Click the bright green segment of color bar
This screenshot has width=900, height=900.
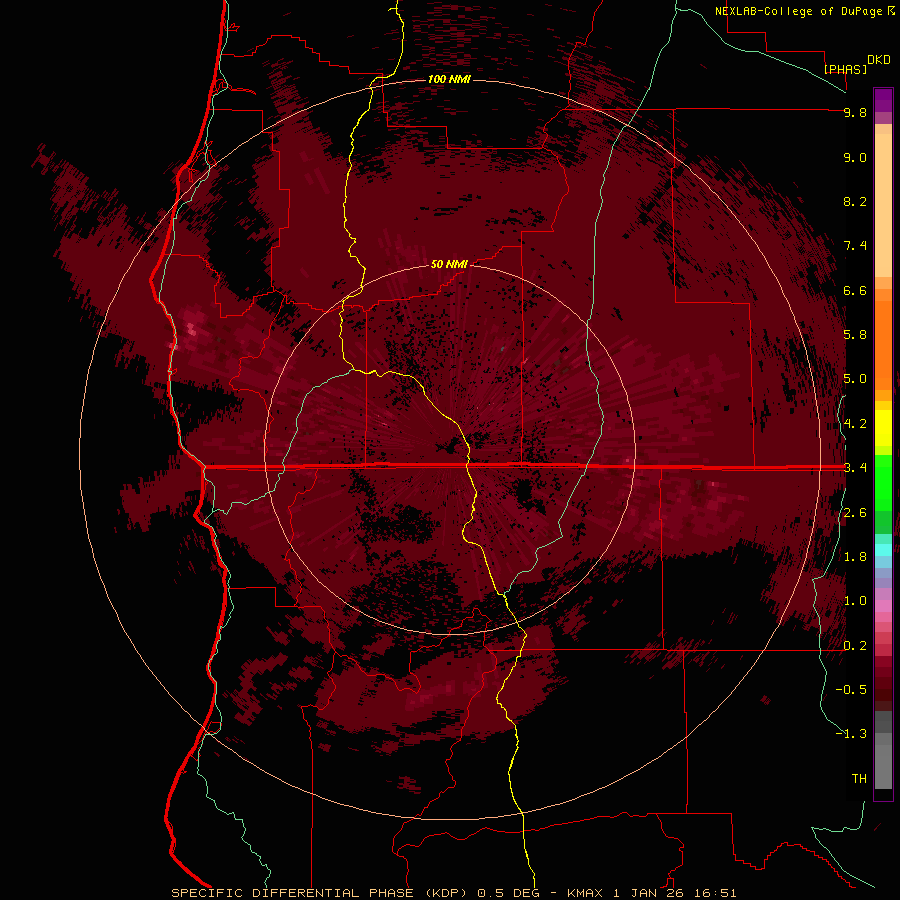pyautogui.click(x=883, y=483)
